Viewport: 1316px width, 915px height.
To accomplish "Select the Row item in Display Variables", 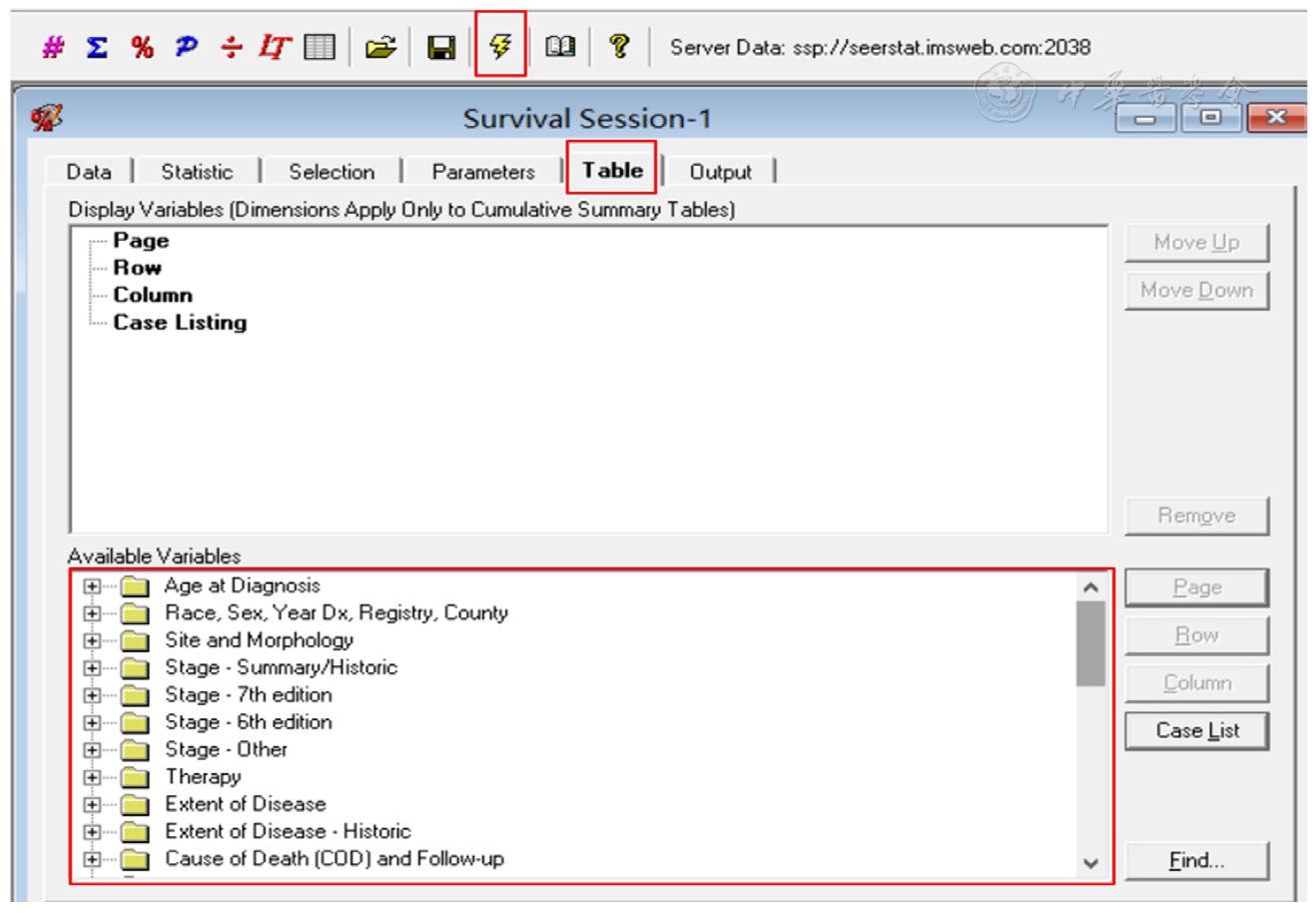I will point(137,268).
